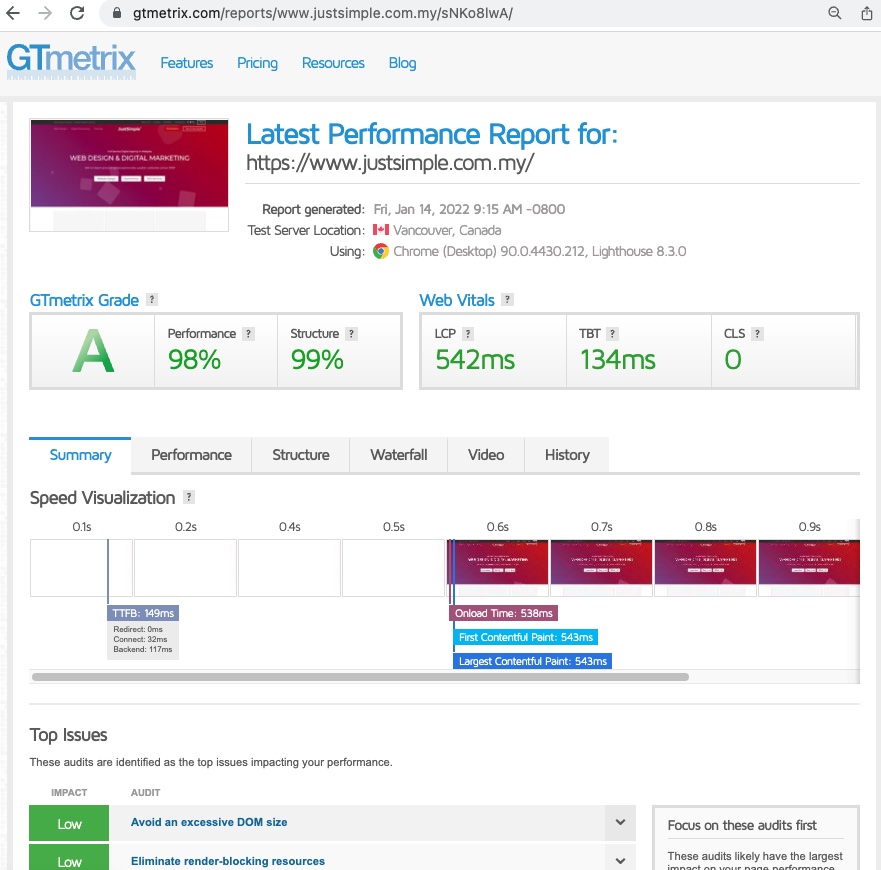881x870 pixels.
Task: Click the First Contentful Paint: 543ms marker
Action: [x=525, y=637]
